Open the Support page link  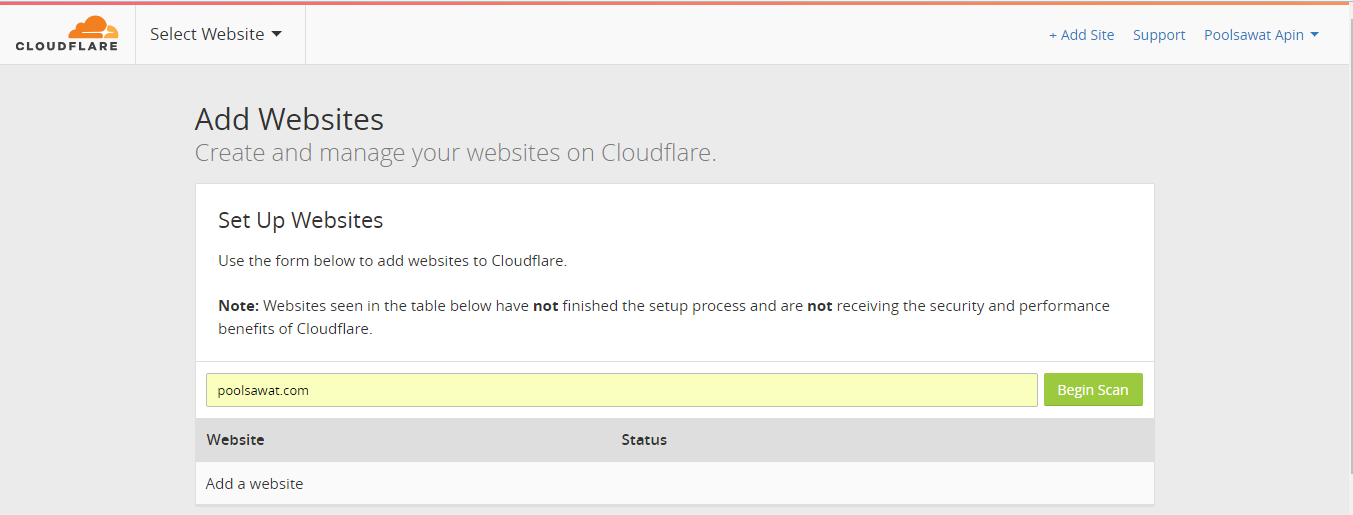1159,35
